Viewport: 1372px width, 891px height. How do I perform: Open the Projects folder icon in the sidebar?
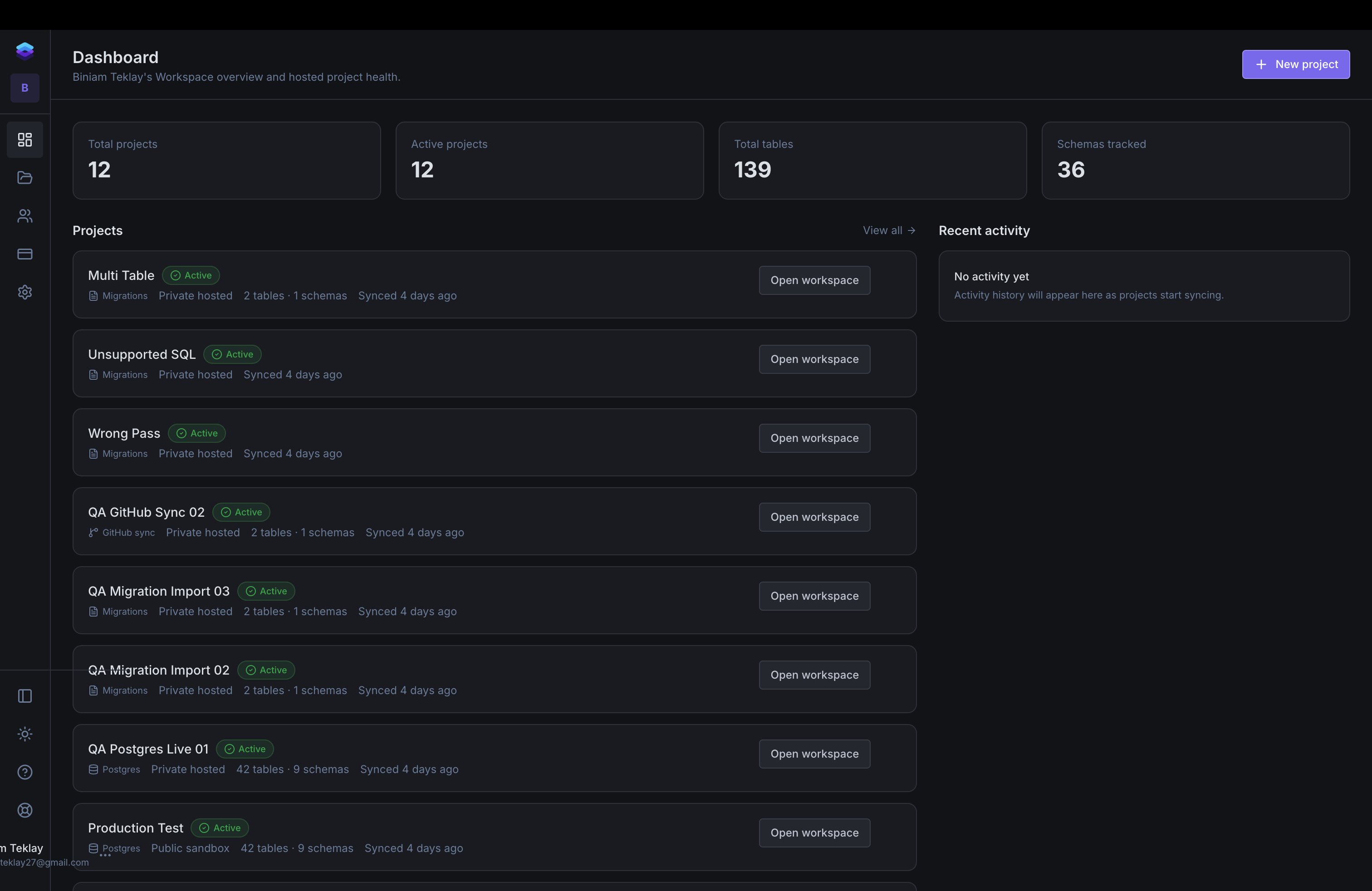[x=24, y=177]
